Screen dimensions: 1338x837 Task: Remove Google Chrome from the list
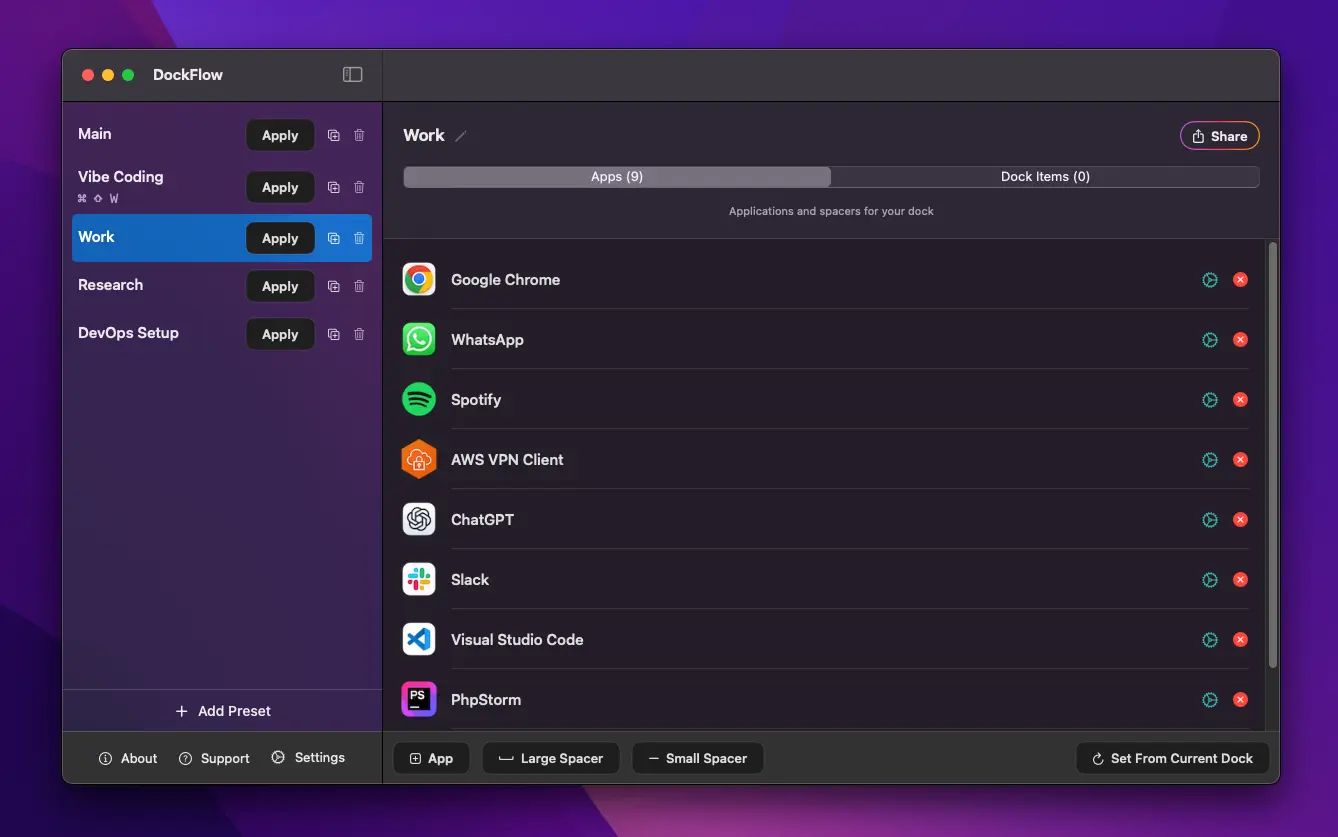coord(1240,280)
